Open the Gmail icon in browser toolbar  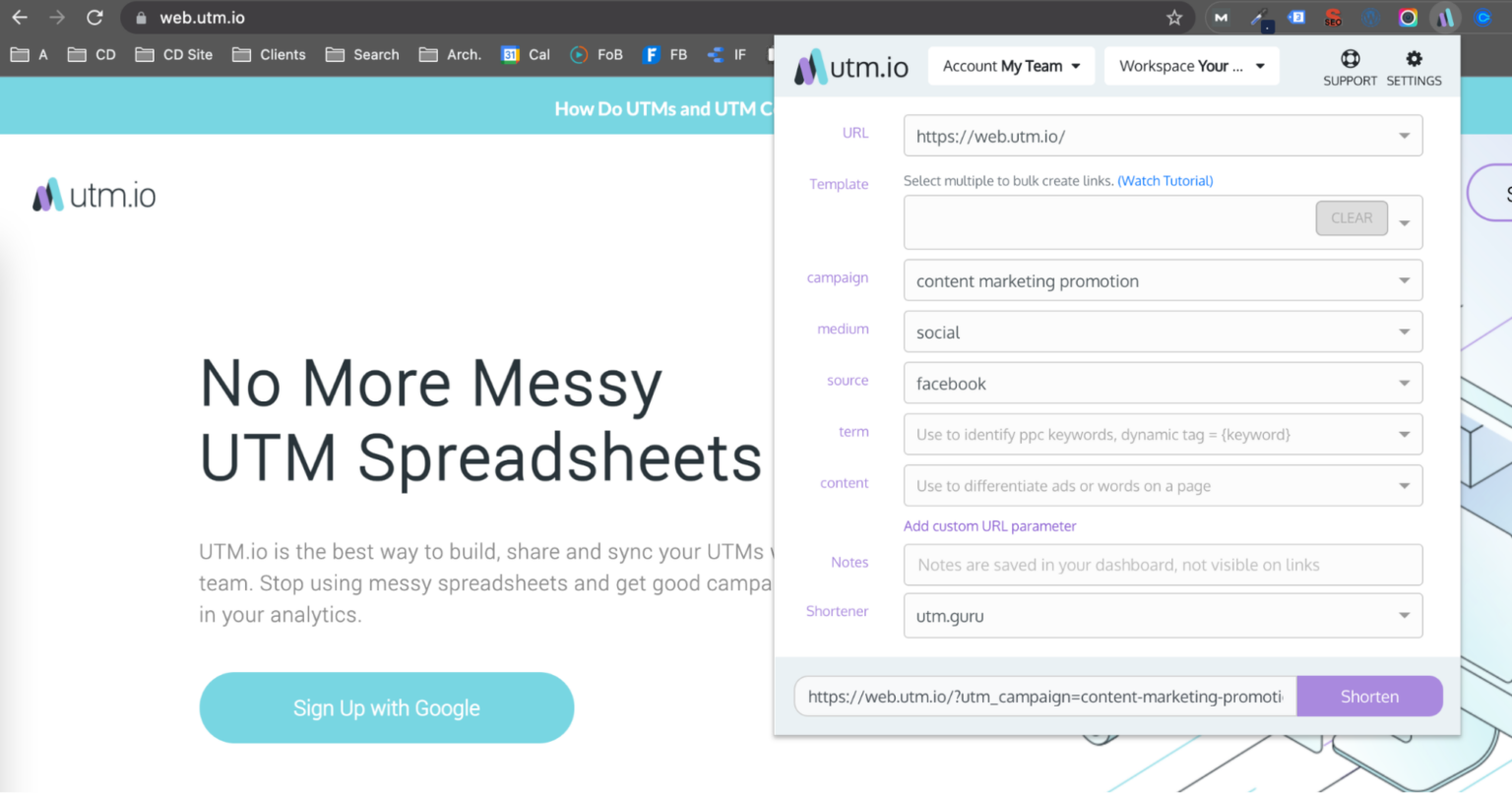[1221, 17]
